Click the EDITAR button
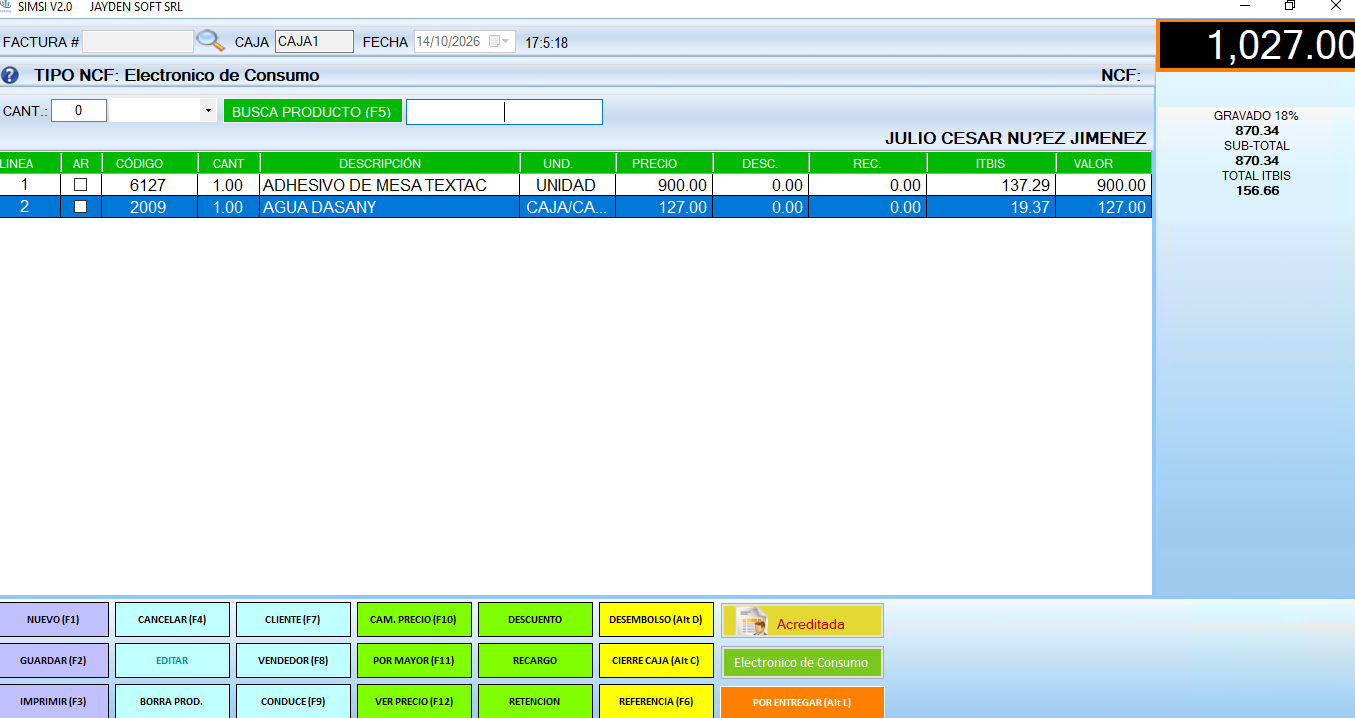 172,661
